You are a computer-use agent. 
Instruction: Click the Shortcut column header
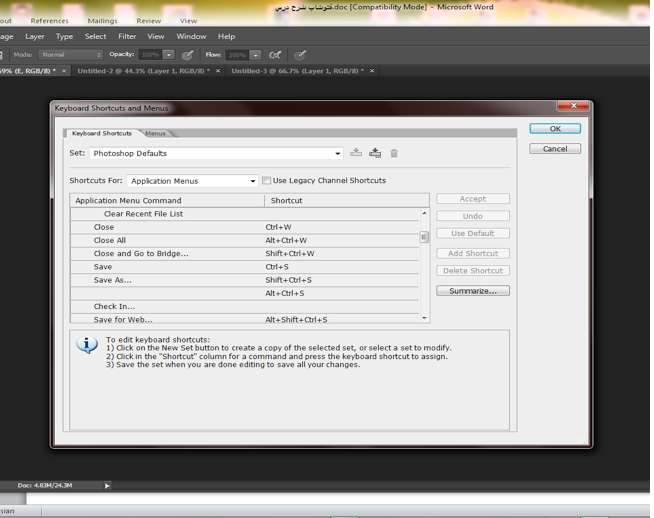click(x=347, y=201)
